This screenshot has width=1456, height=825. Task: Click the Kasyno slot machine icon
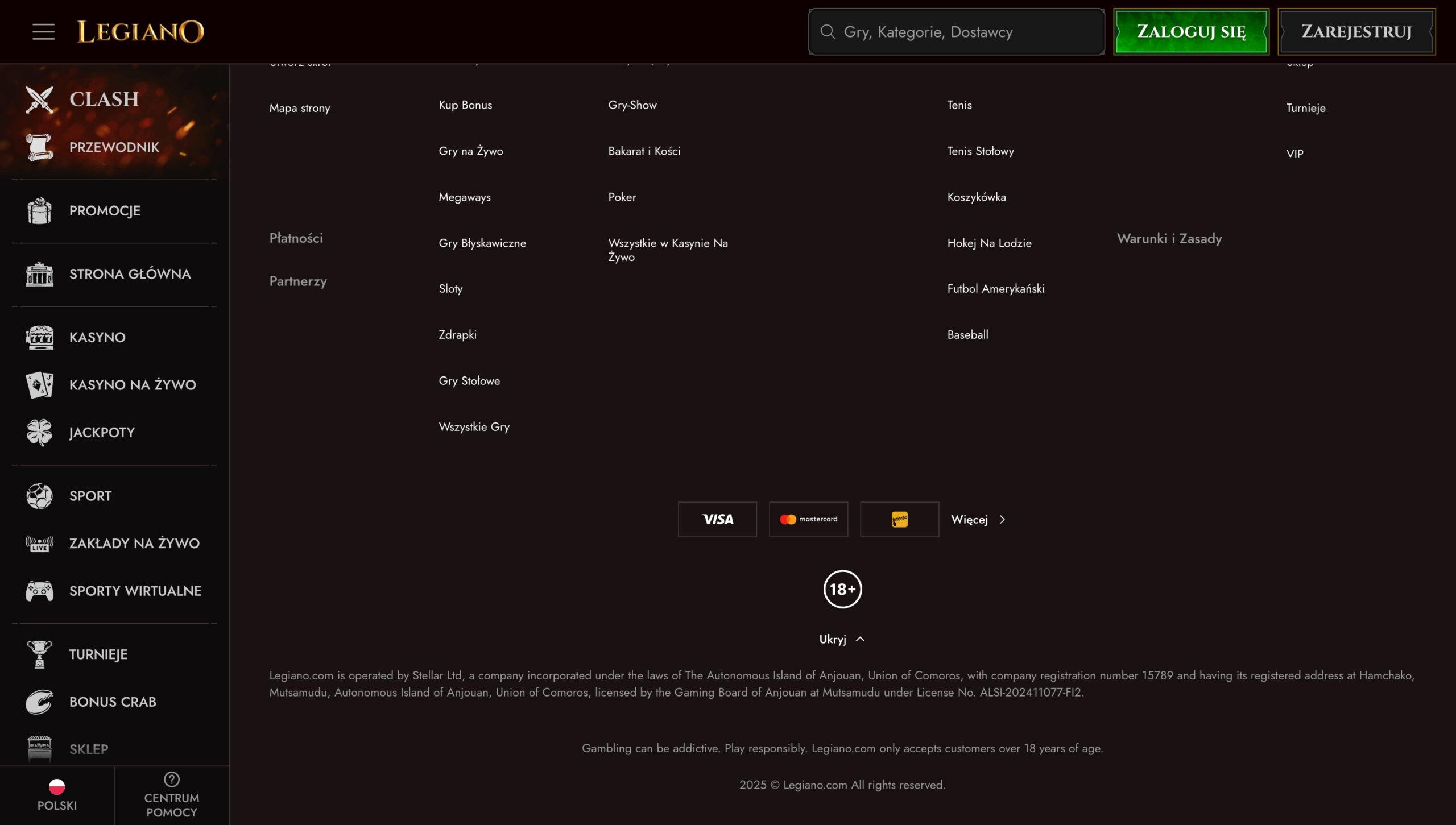pos(39,338)
